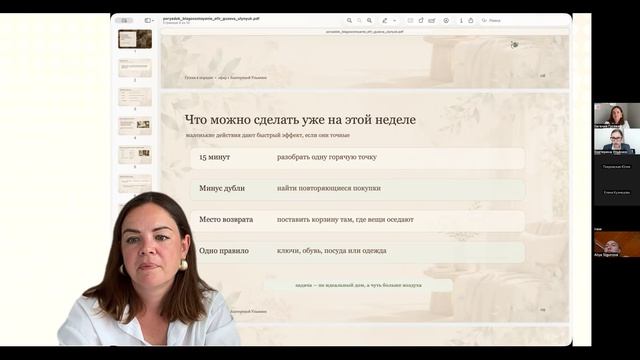Screen dimensions: 640x360
Task: Select the top participant video tile
Action: tap(617, 116)
